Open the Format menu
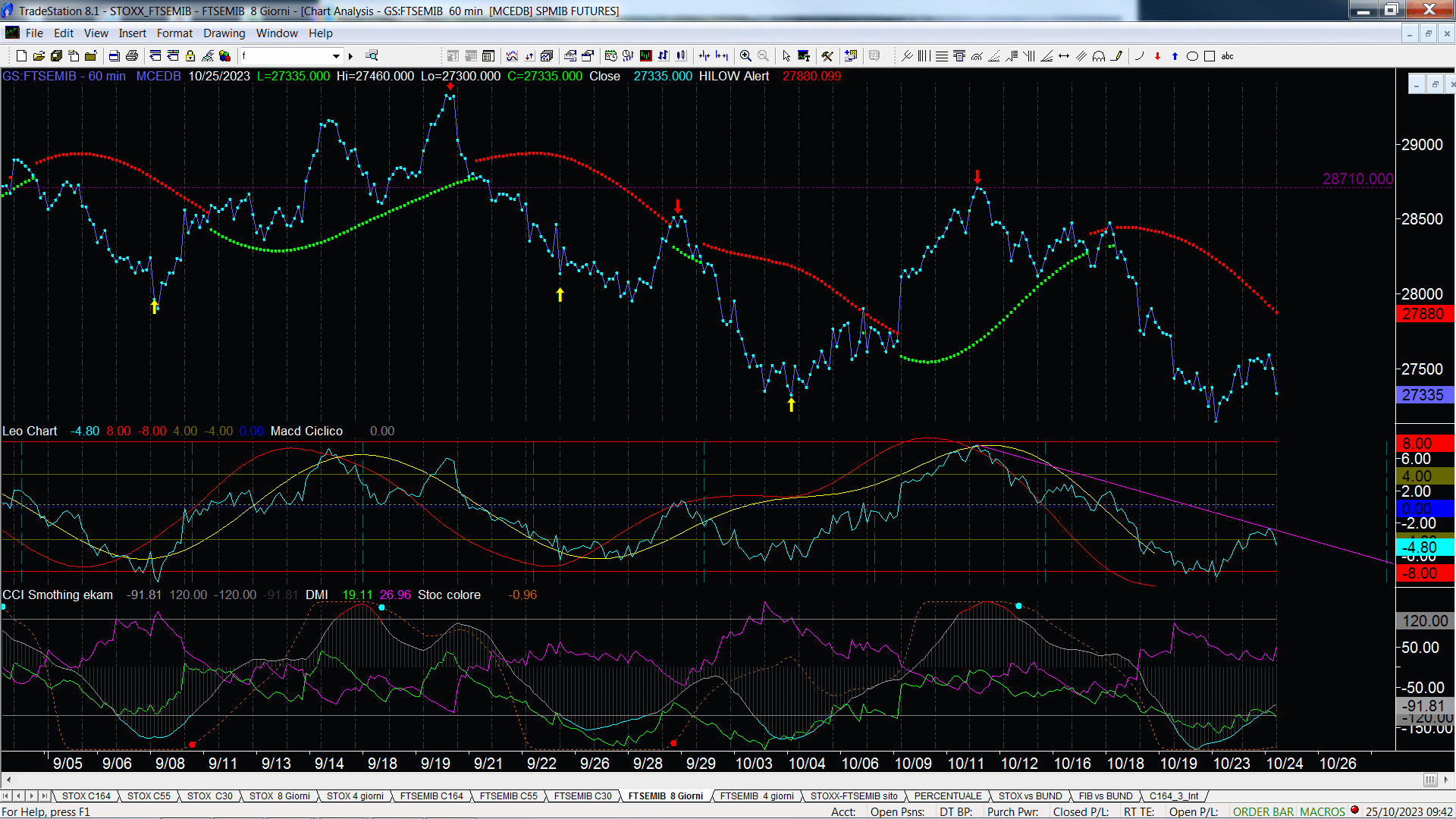The image size is (1456, 819). tap(174, 33)
